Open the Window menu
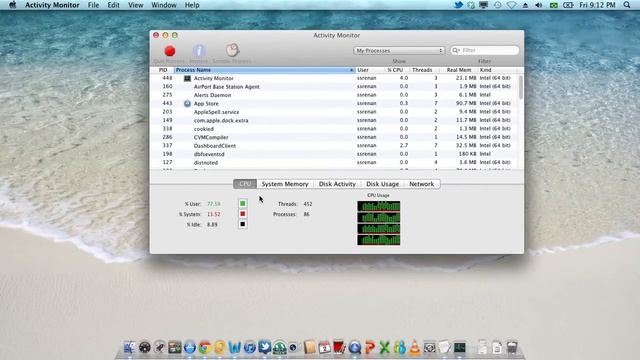Viewport: 640px width, 360px height. point(164,5)
